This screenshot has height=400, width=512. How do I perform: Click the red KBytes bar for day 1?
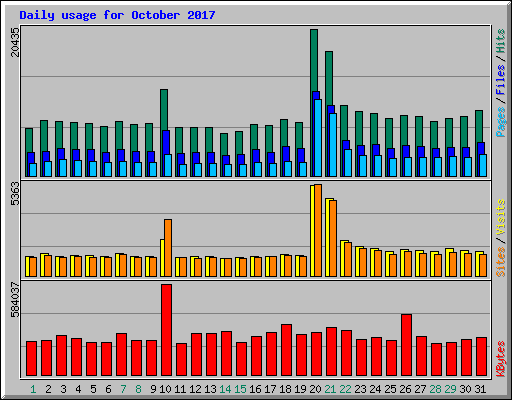pyautogui.click(x=32, y=359)
